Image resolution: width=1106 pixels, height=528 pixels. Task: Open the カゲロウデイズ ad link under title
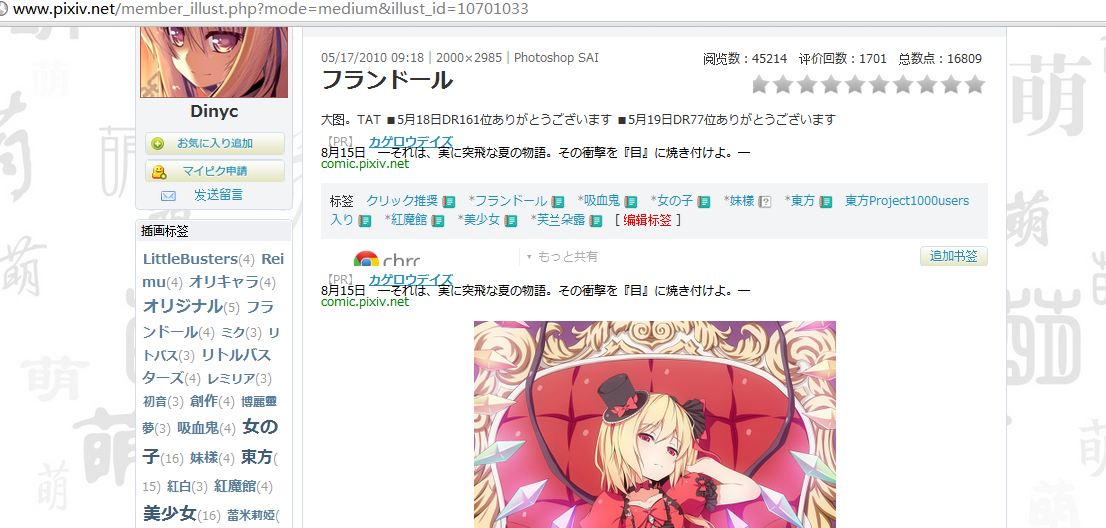411,142
